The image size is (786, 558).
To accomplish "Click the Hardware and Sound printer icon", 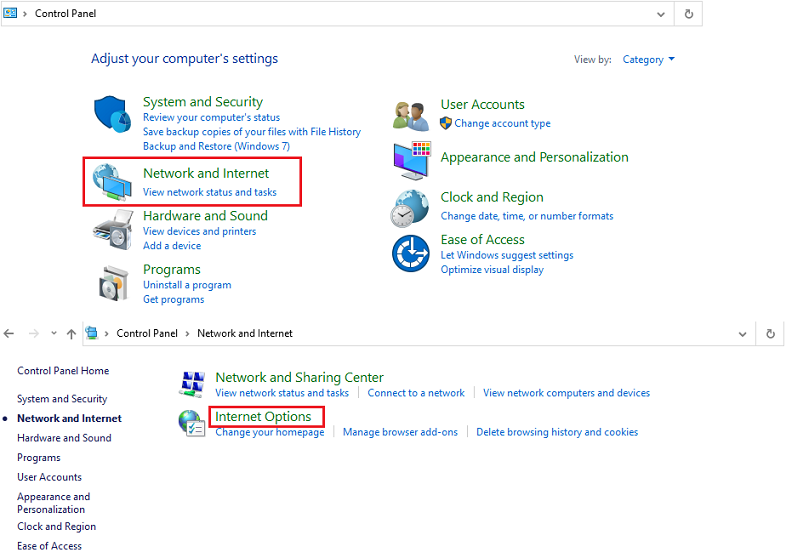I will 113,230.
